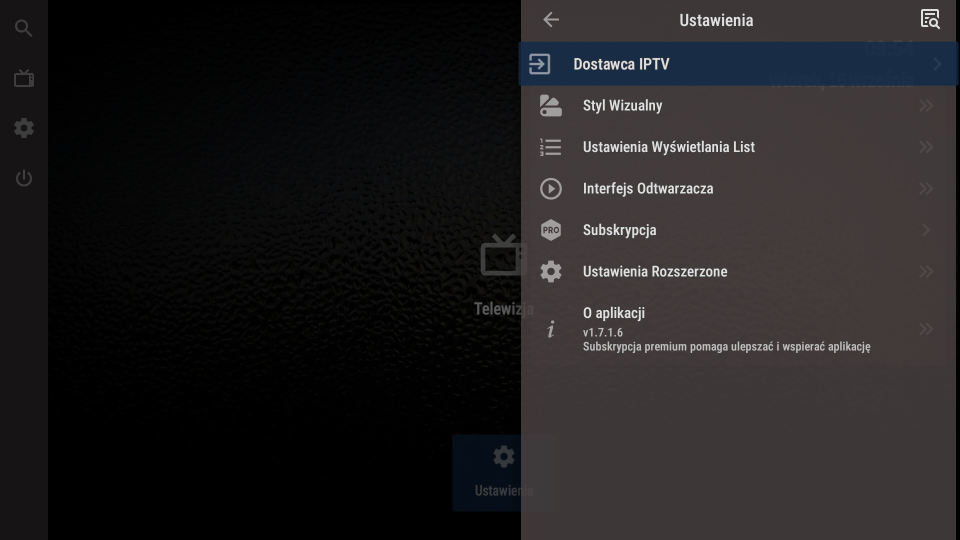Open settings search icon in top-right corner
Viewport: 960px width, 540px height.
tap(930, 20)
